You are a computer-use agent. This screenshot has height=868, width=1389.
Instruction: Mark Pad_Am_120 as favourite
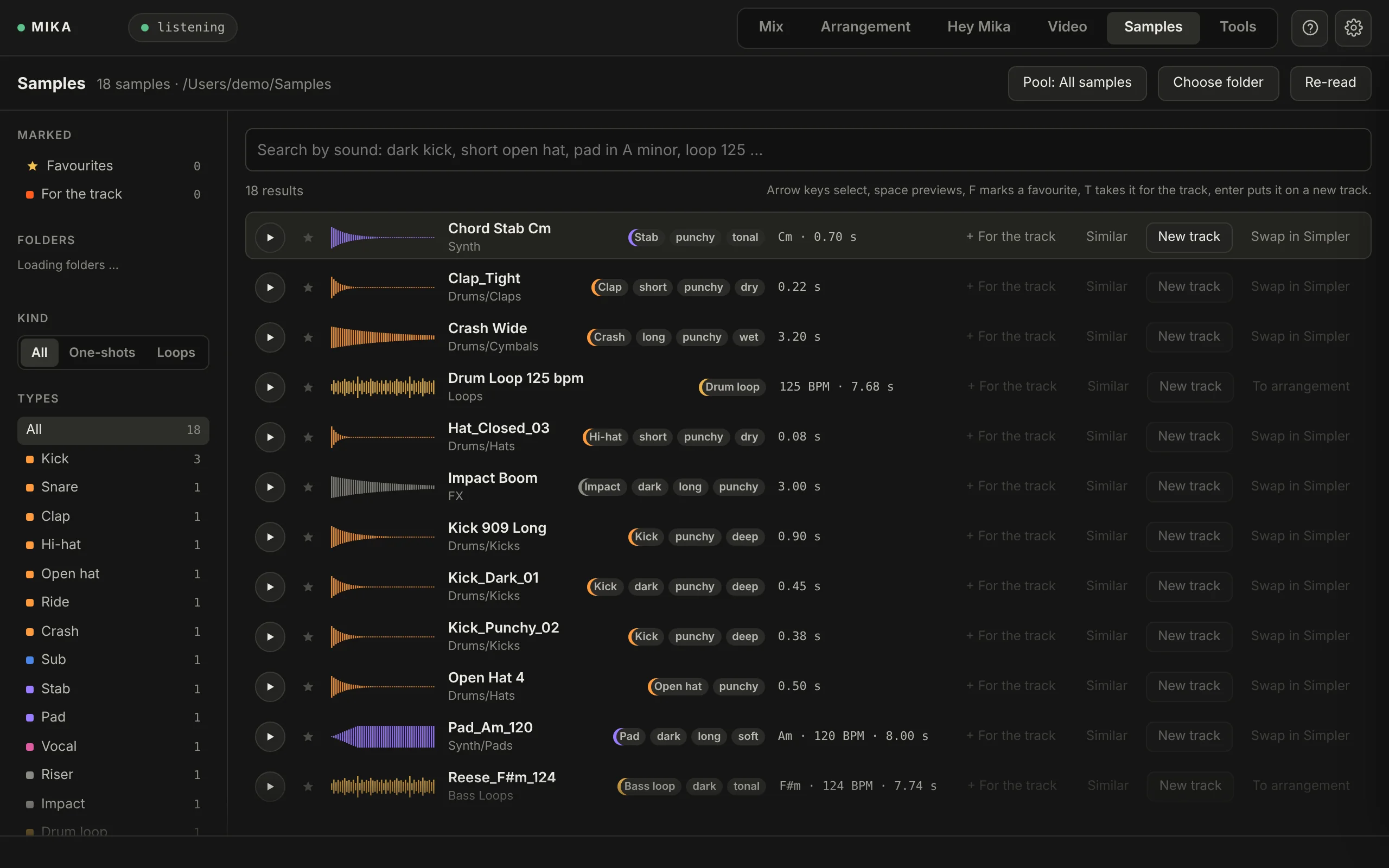pyautogui.click(x=308, y=737)
